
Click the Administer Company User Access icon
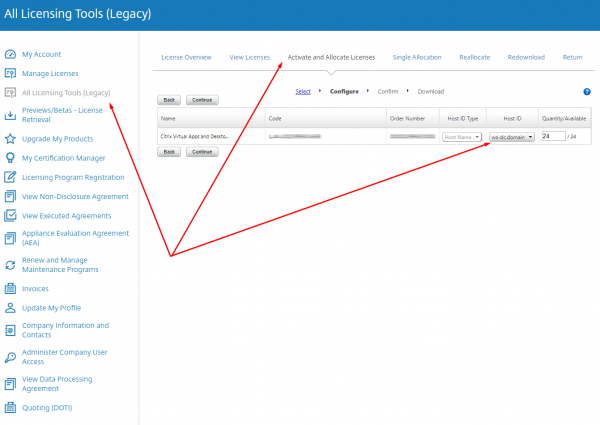point(10,357)
